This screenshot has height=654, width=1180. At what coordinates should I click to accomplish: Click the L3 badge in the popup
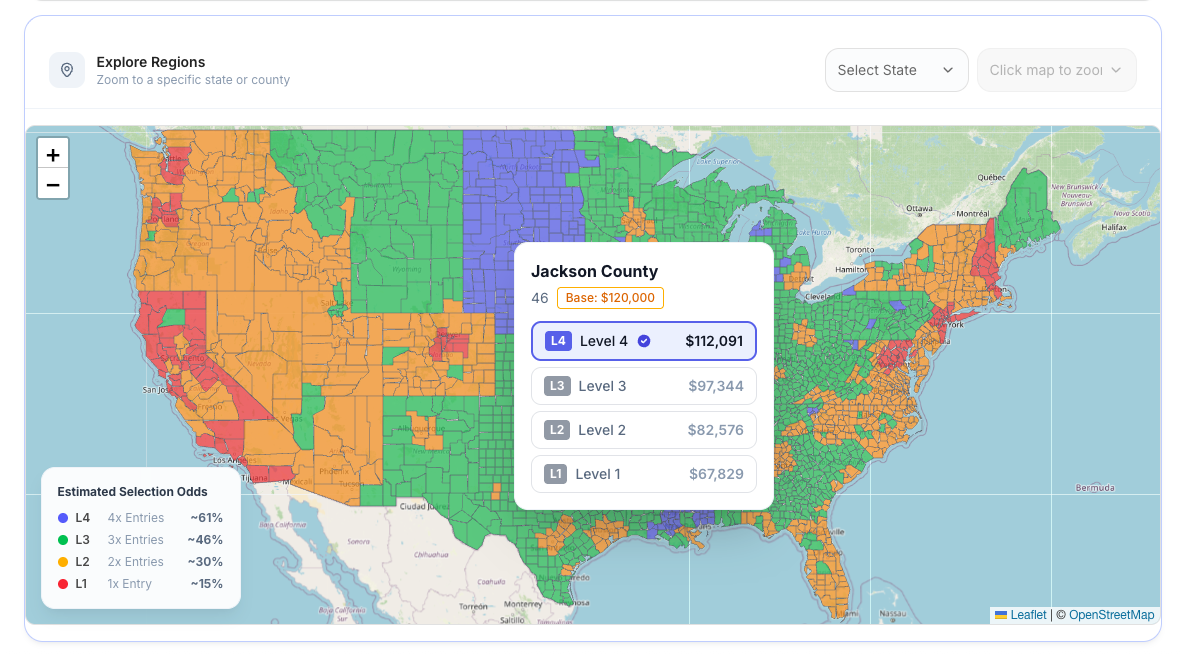[557, 386]
